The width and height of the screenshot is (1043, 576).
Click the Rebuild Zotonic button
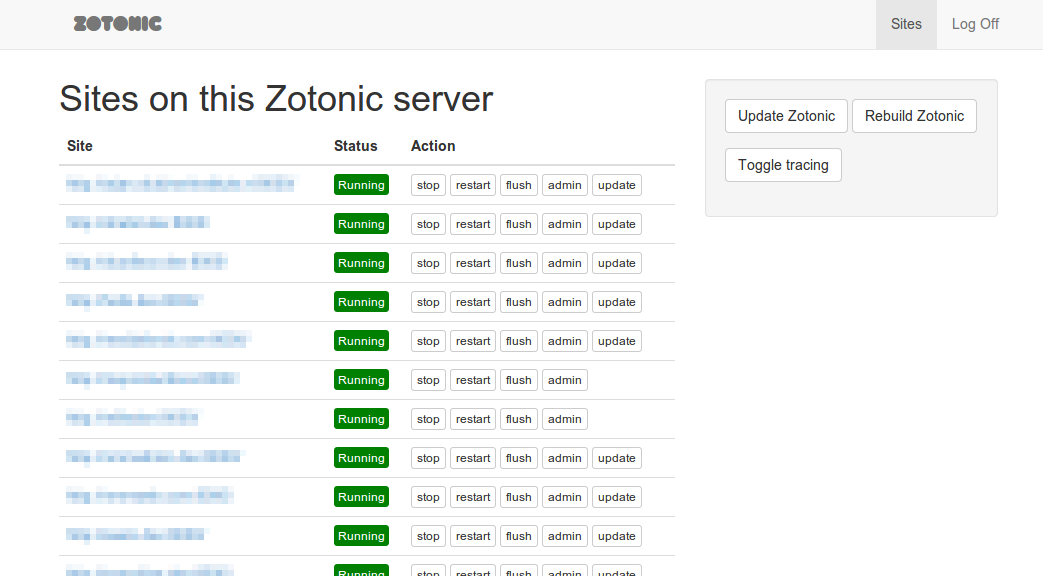[x=914, y=116]
